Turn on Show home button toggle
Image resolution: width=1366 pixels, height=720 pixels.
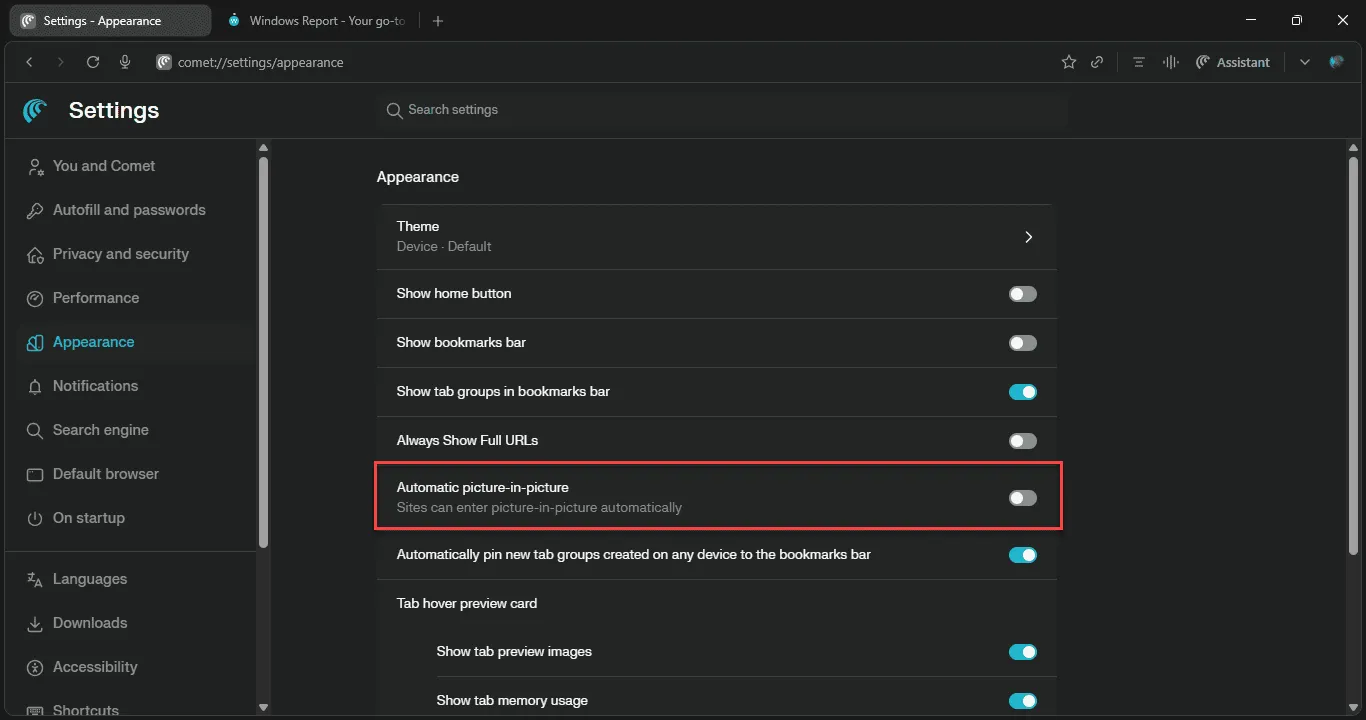click(x=1022, y=294)
